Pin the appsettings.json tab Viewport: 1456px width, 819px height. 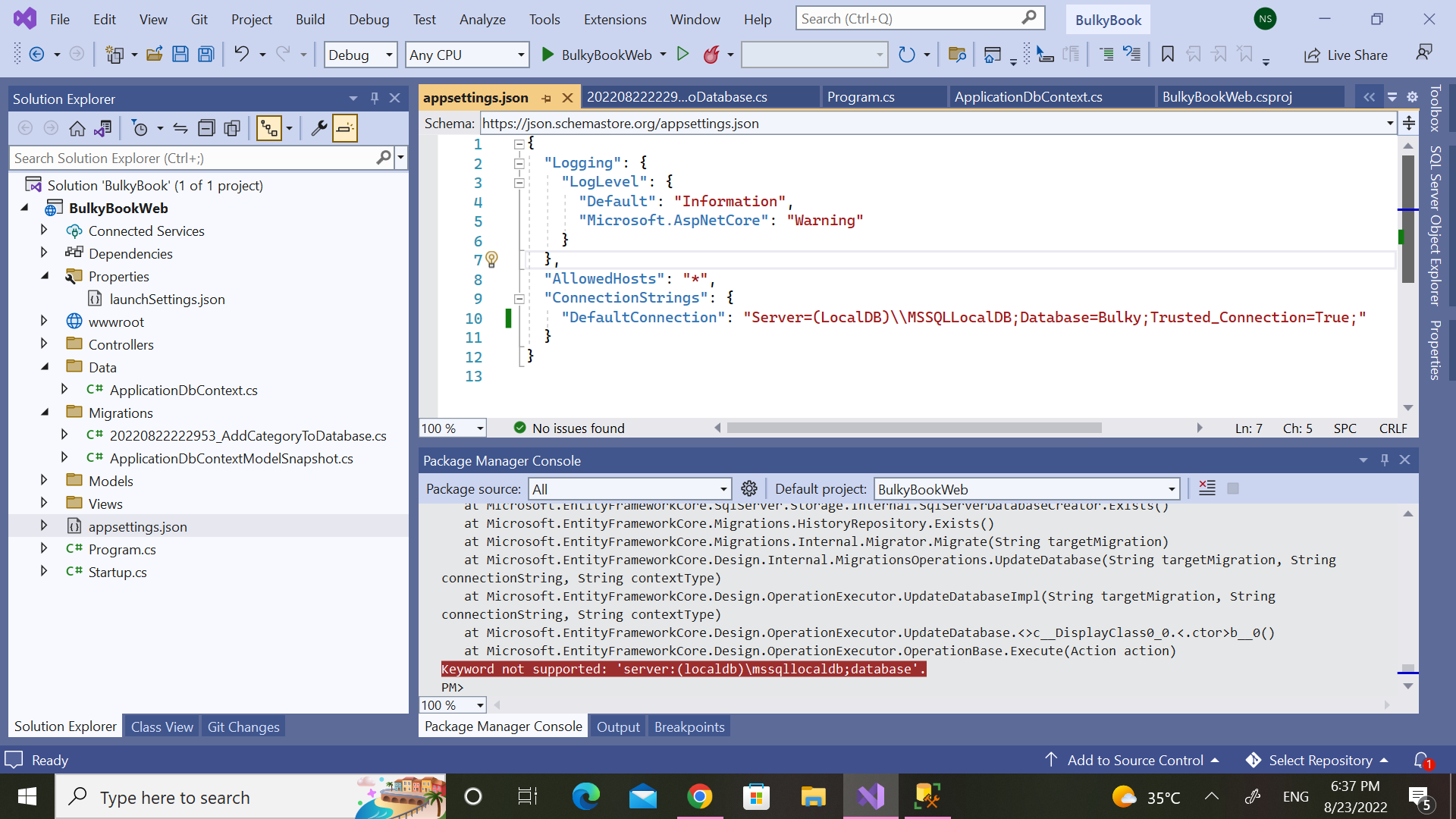pyautogui.click(x=546, y=98)
